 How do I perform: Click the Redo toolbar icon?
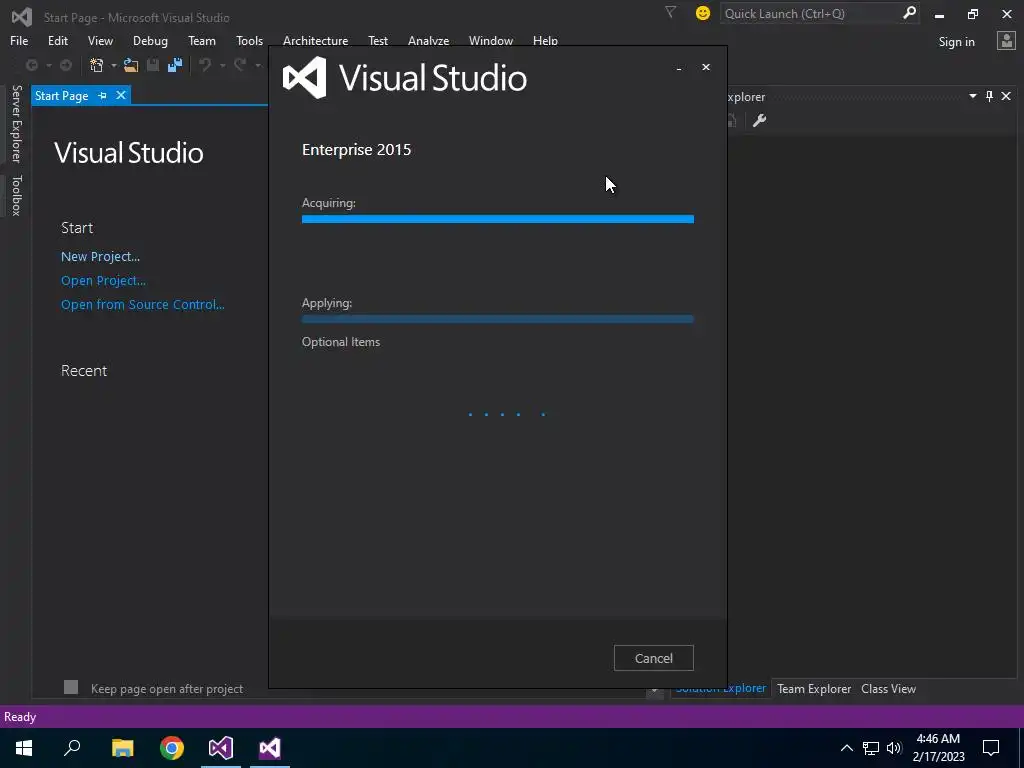click(x=240, y=65)
